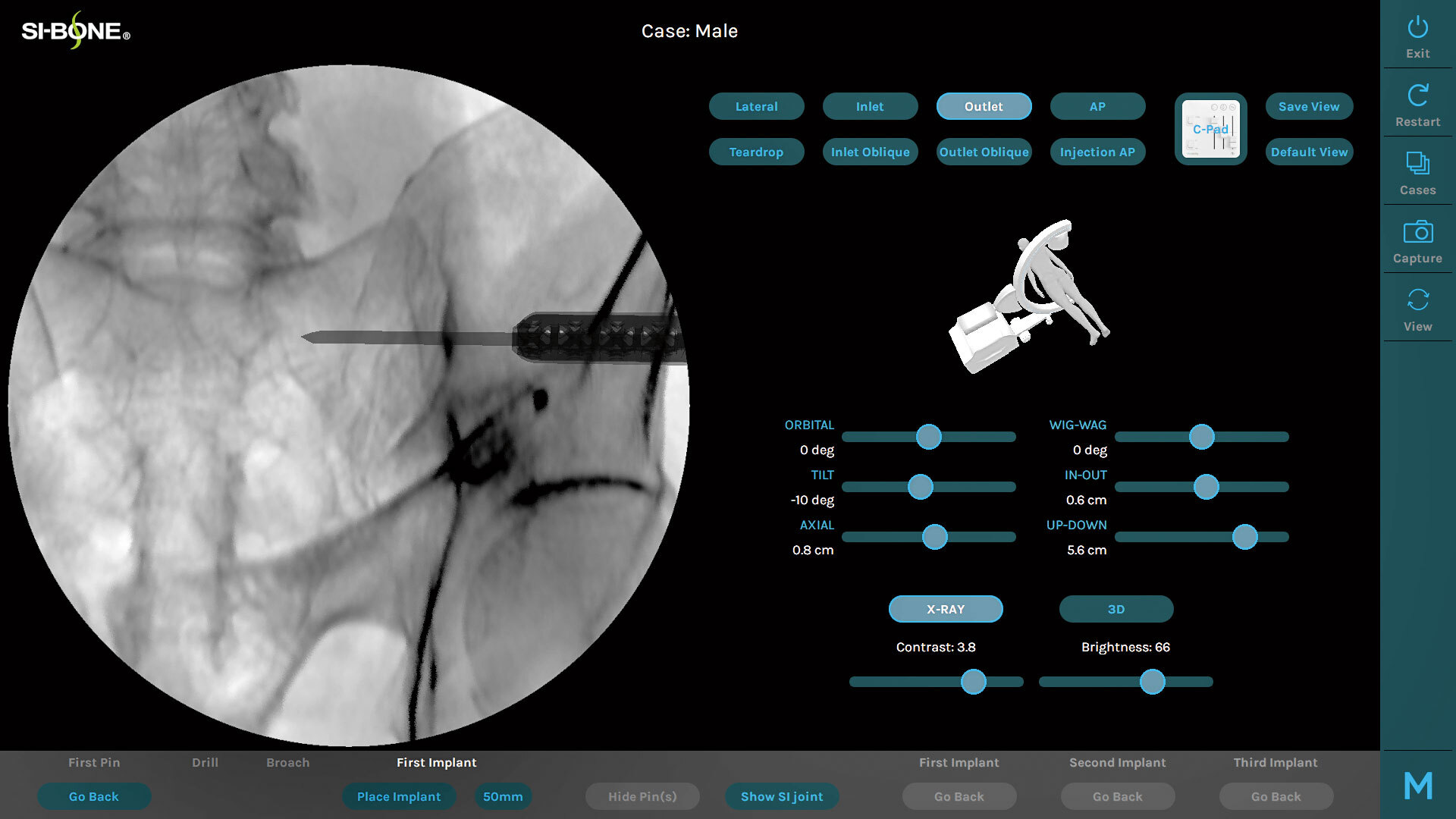1456x819 pixels.
Task: Open the C-Pad control thumbnail
Action: point(1210,129)
